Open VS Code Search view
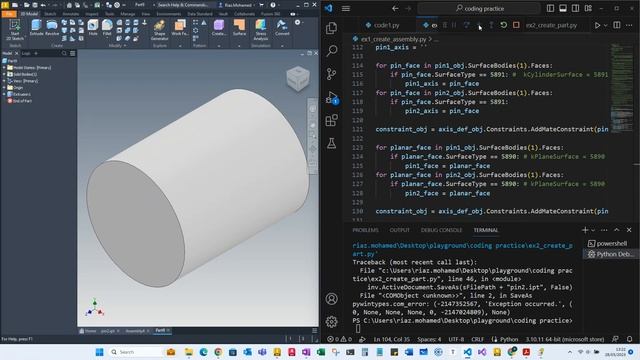Viewport: 640px width, 360px height. click(331, 51)
